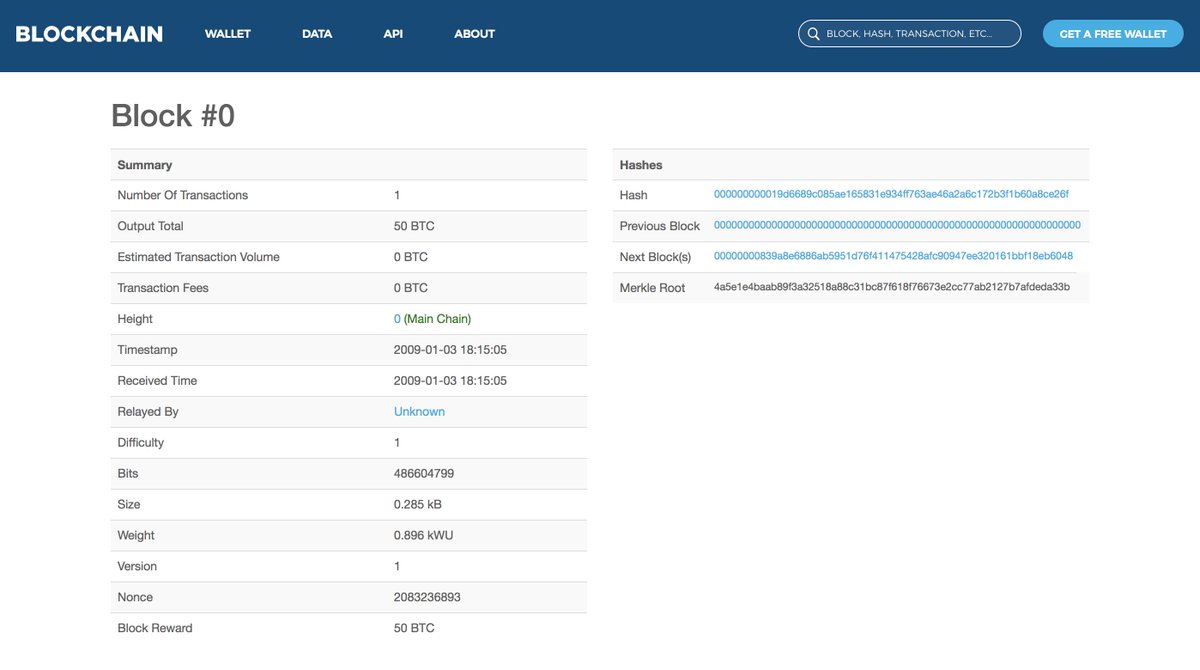This screenshot has width=1200, height=670.
Task: Open the DATA menu item
Action: [316, 33]
